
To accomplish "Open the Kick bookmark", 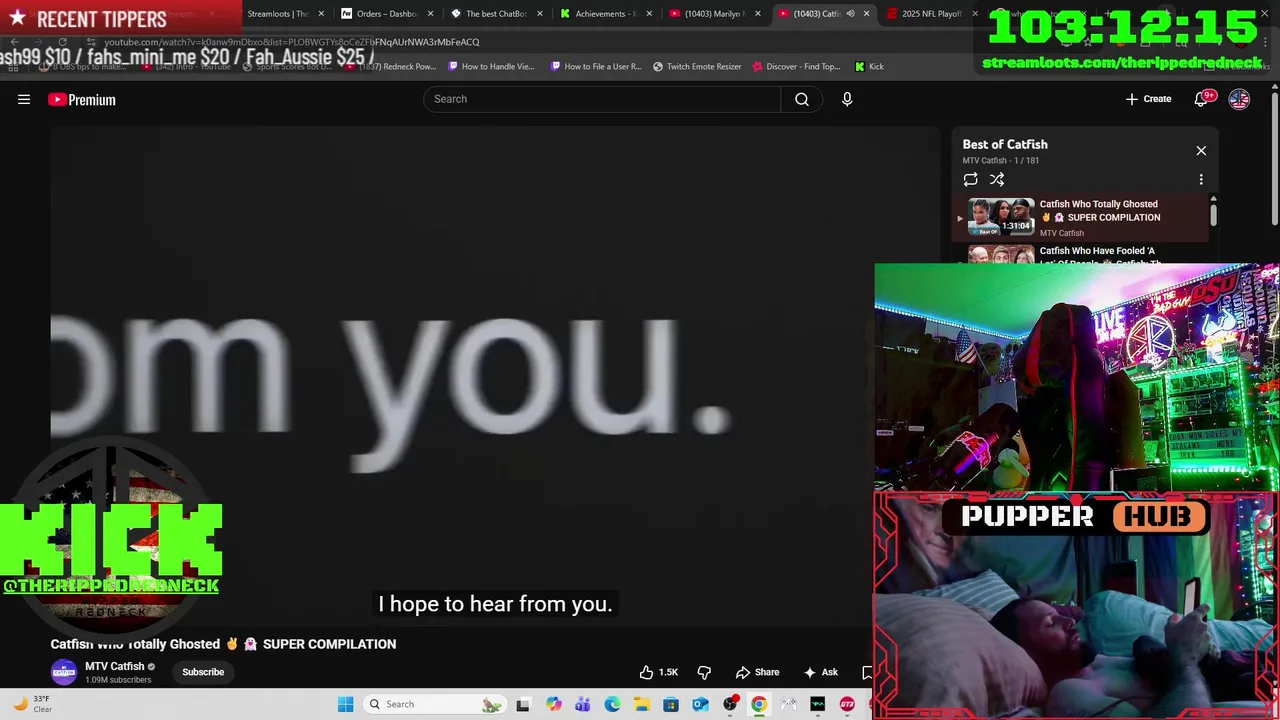I will 869,67.
